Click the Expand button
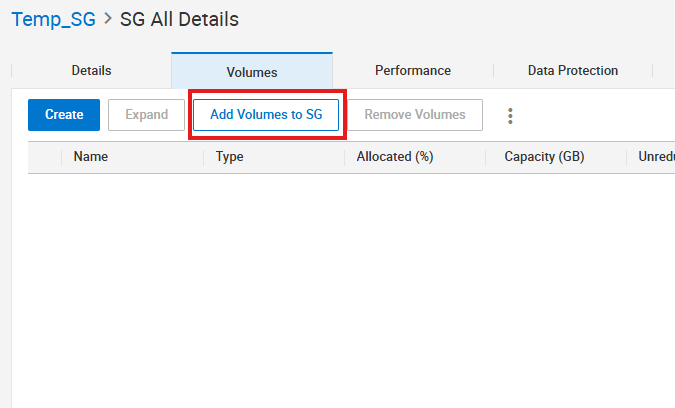 coord(146,115)
